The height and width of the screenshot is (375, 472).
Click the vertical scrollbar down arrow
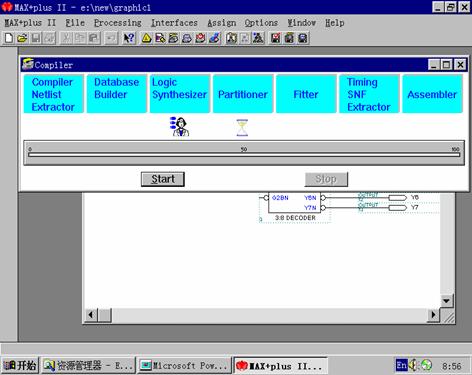click(446, 301)
